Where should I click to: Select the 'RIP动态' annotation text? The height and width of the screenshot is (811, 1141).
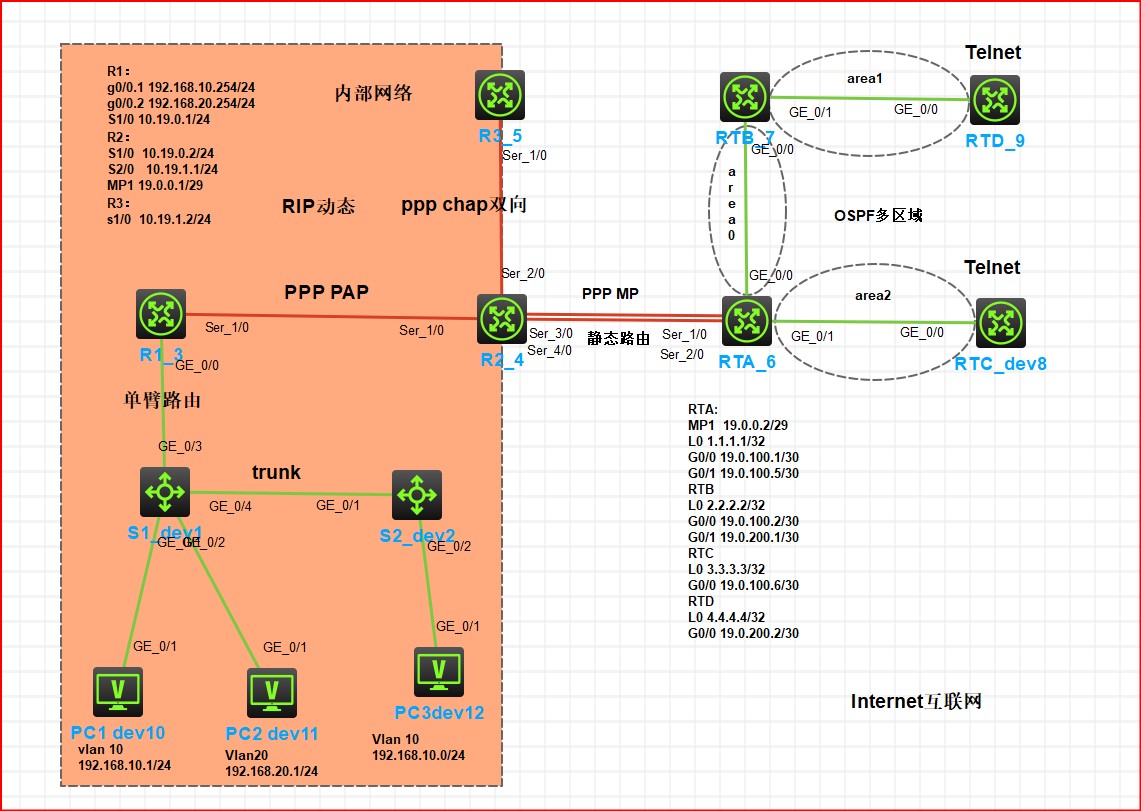(318, 206)
